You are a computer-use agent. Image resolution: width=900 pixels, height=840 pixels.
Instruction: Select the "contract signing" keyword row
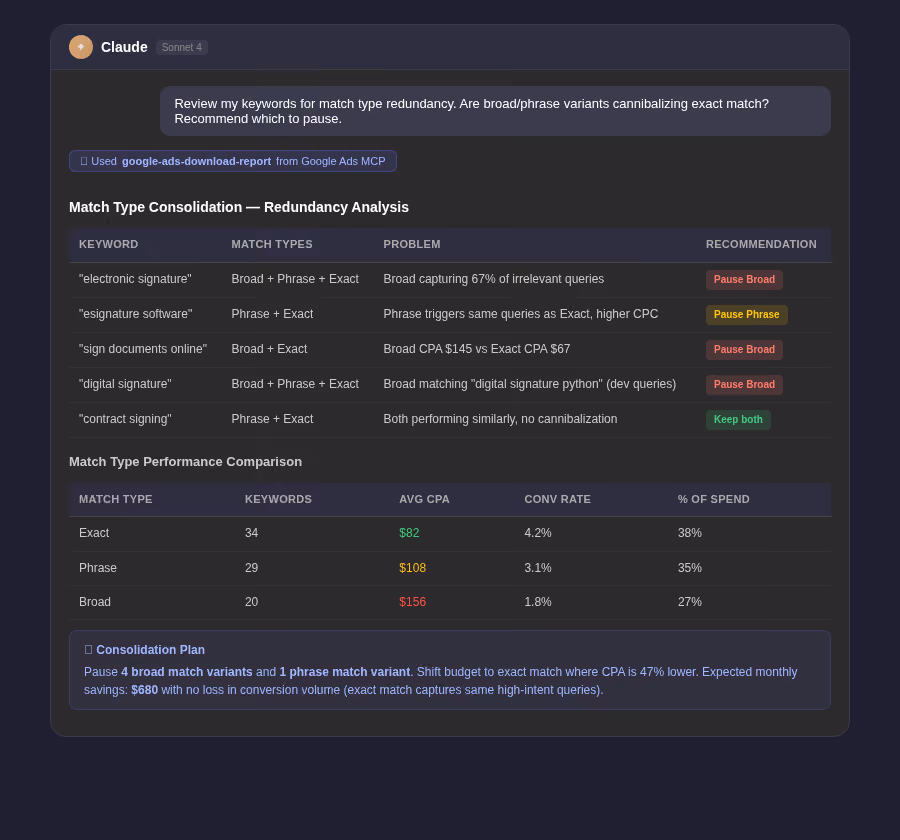(x=450, y=420)
